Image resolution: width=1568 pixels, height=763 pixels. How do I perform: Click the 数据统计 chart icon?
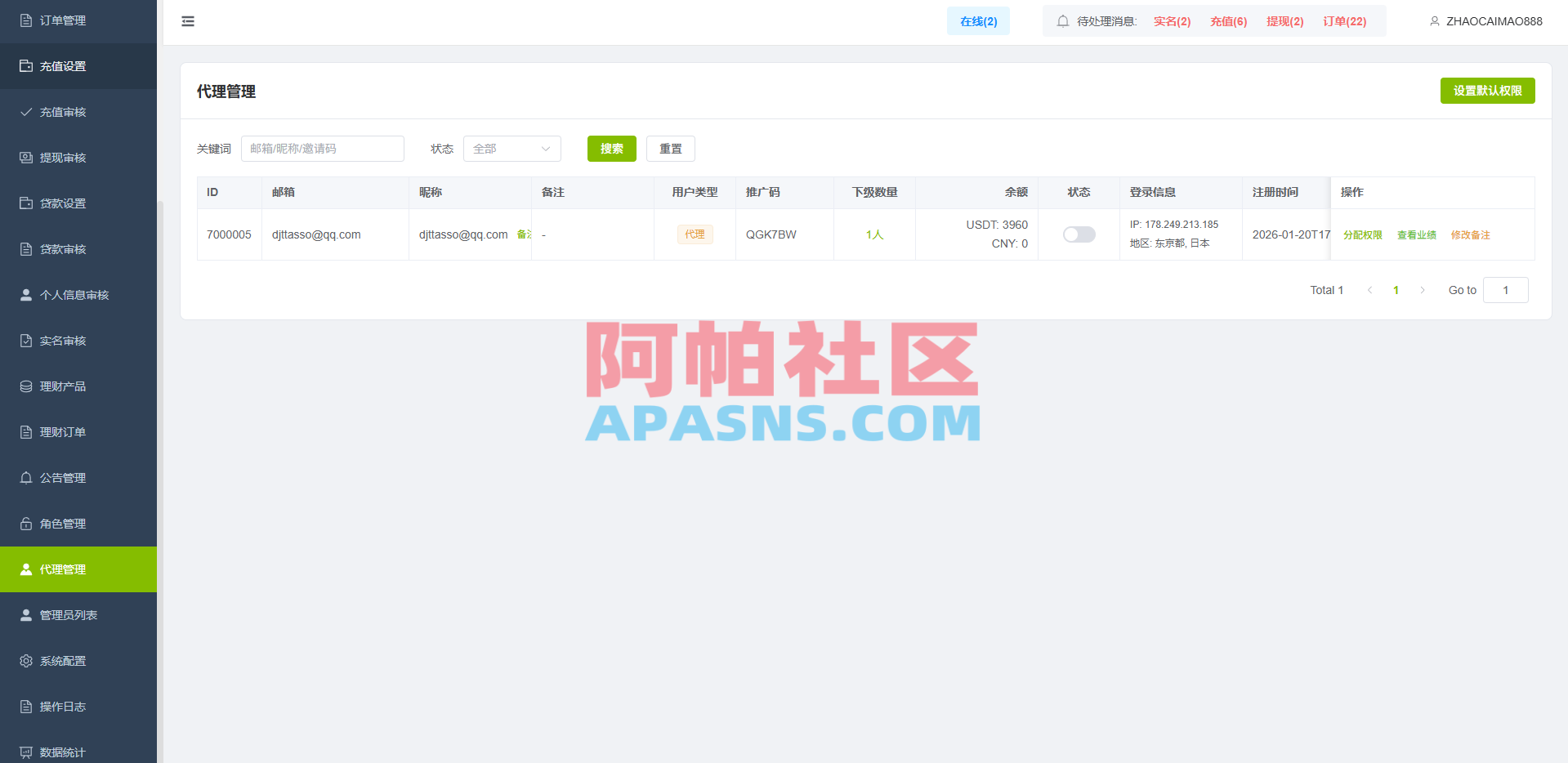point(26,752)
